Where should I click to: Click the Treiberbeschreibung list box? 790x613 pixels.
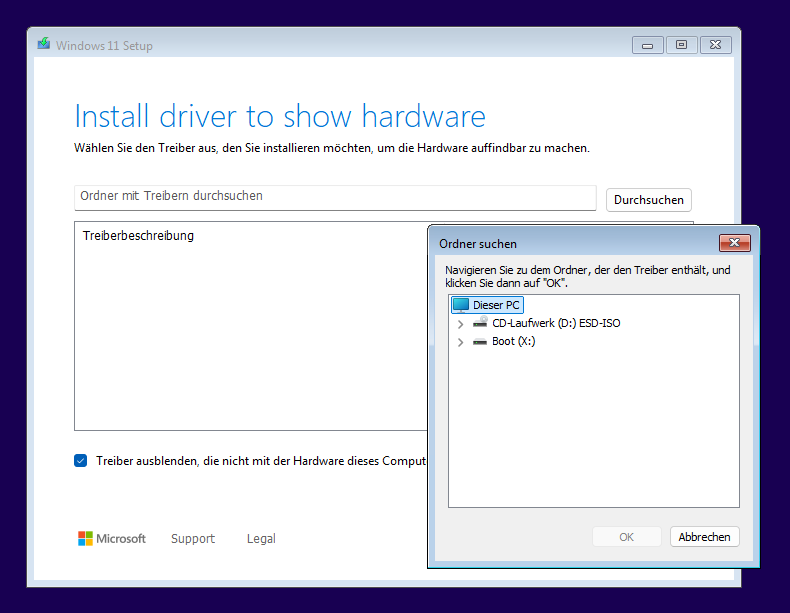point(250,326)
